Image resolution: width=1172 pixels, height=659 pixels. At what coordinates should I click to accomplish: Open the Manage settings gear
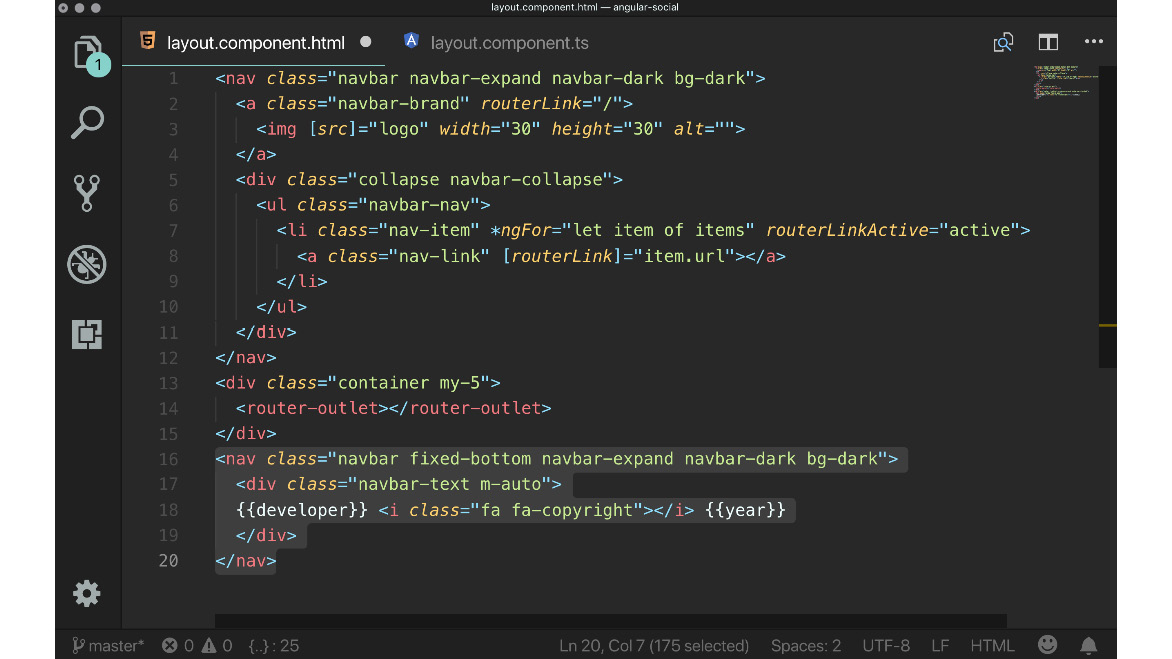pos(87,594)
